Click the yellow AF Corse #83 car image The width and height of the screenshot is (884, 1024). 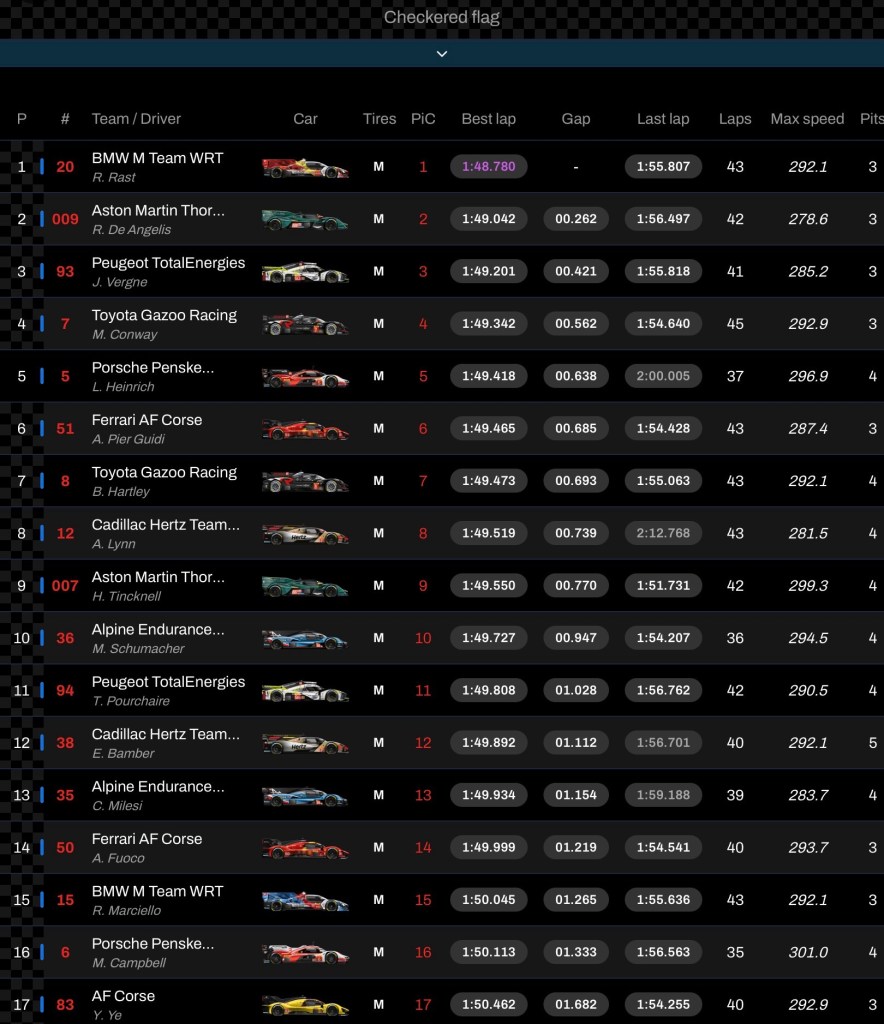point(305,1005)
